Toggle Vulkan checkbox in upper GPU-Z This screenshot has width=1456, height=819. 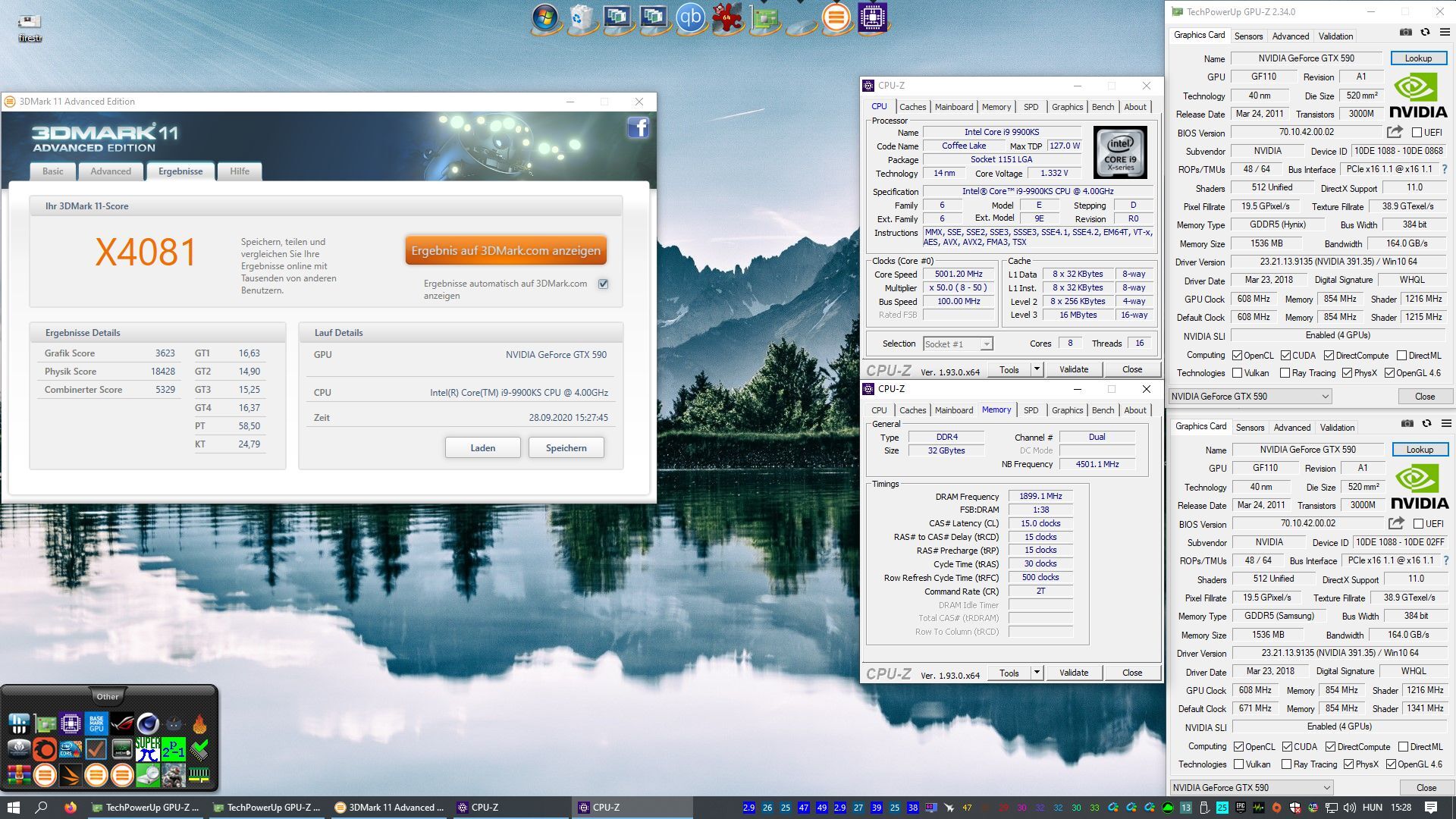tap(1237, 373)
